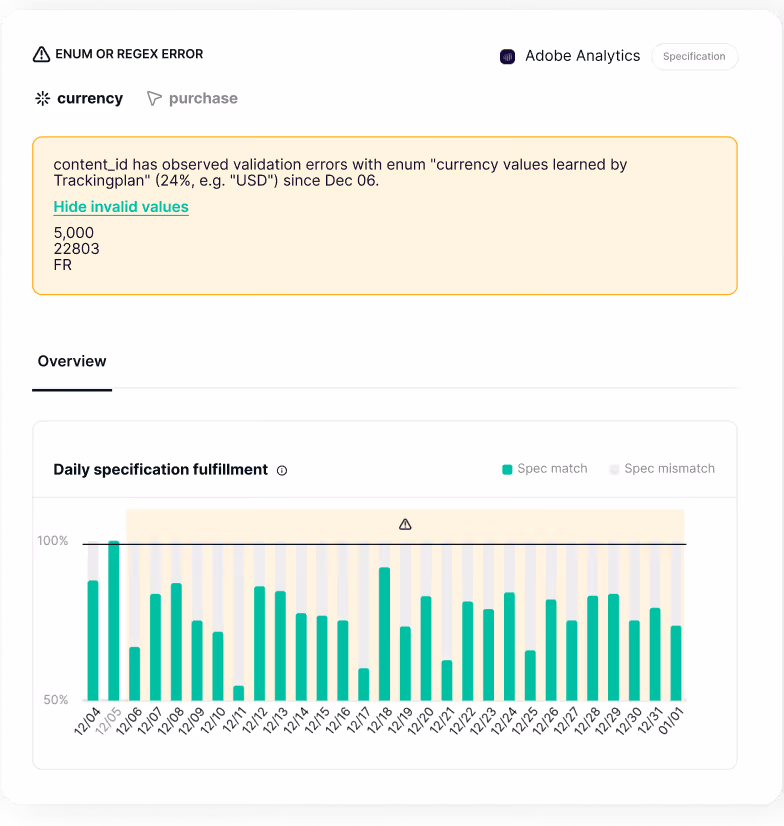Viewport: 784px width, 826px height.
Task: Click the 12/05 bar reaching 100%
Action: click(x=114, y=621)
